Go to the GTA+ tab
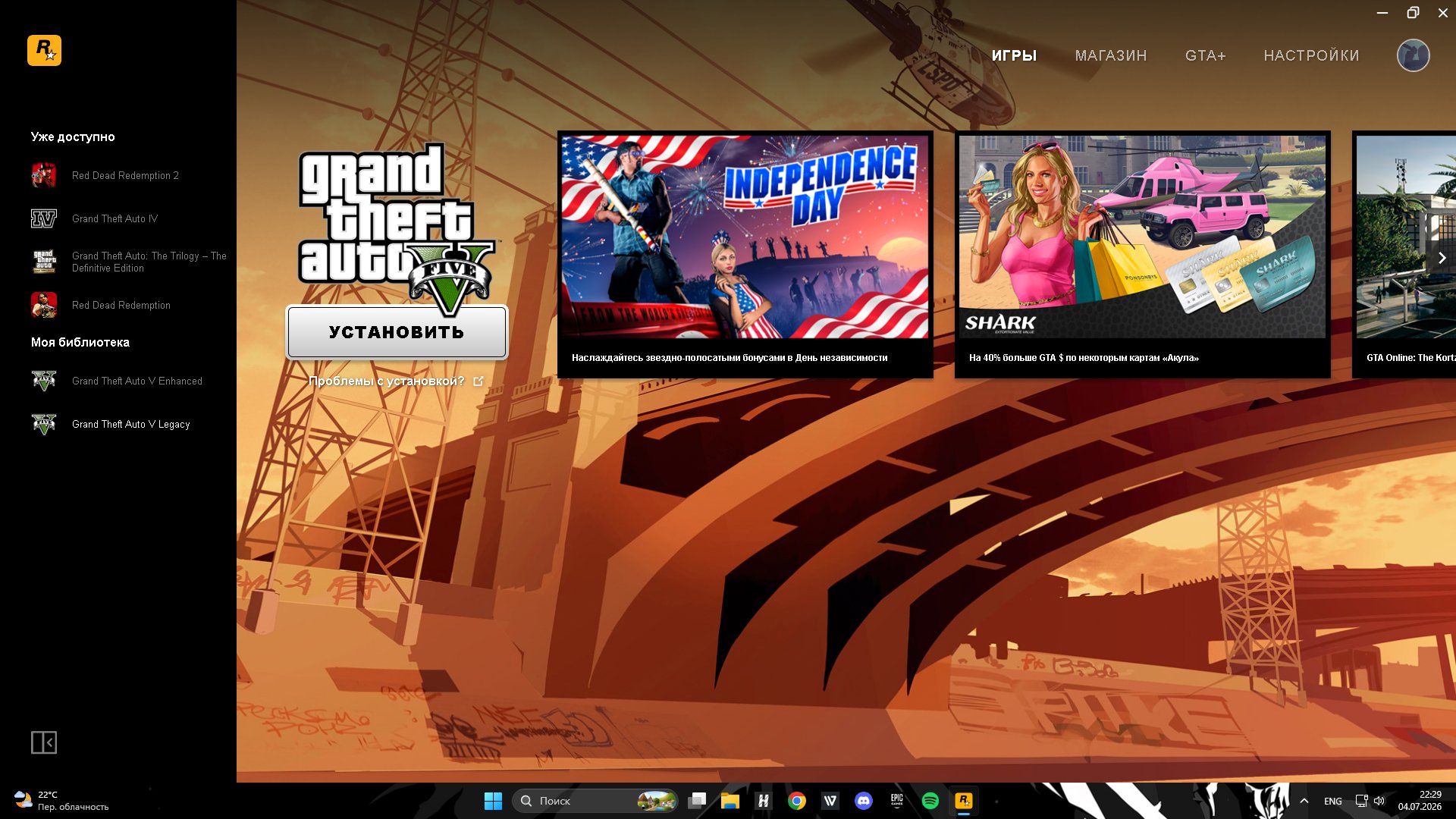This screenshot has width=1456, height=819. pos(1206,55)
